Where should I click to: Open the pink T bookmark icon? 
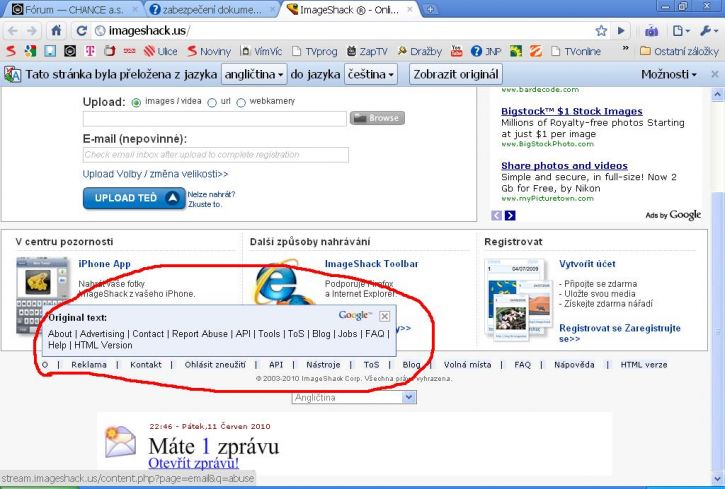pyautogui.click(x=90, y=51)
